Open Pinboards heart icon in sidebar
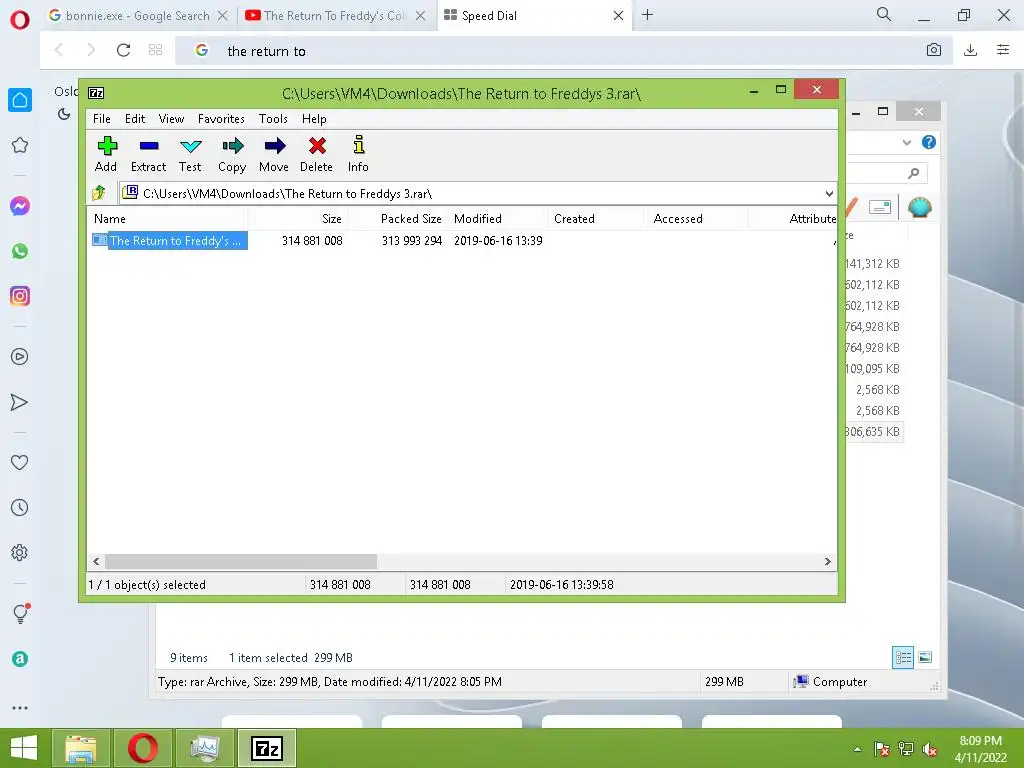The width and height of the screenshot is (1024, 768). tap(20, 462)
